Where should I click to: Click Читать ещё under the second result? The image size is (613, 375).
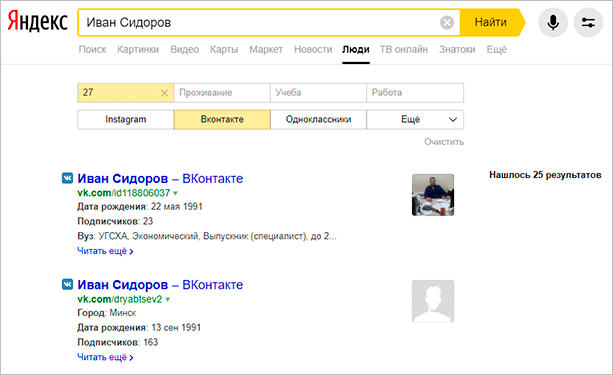point(105,357)
